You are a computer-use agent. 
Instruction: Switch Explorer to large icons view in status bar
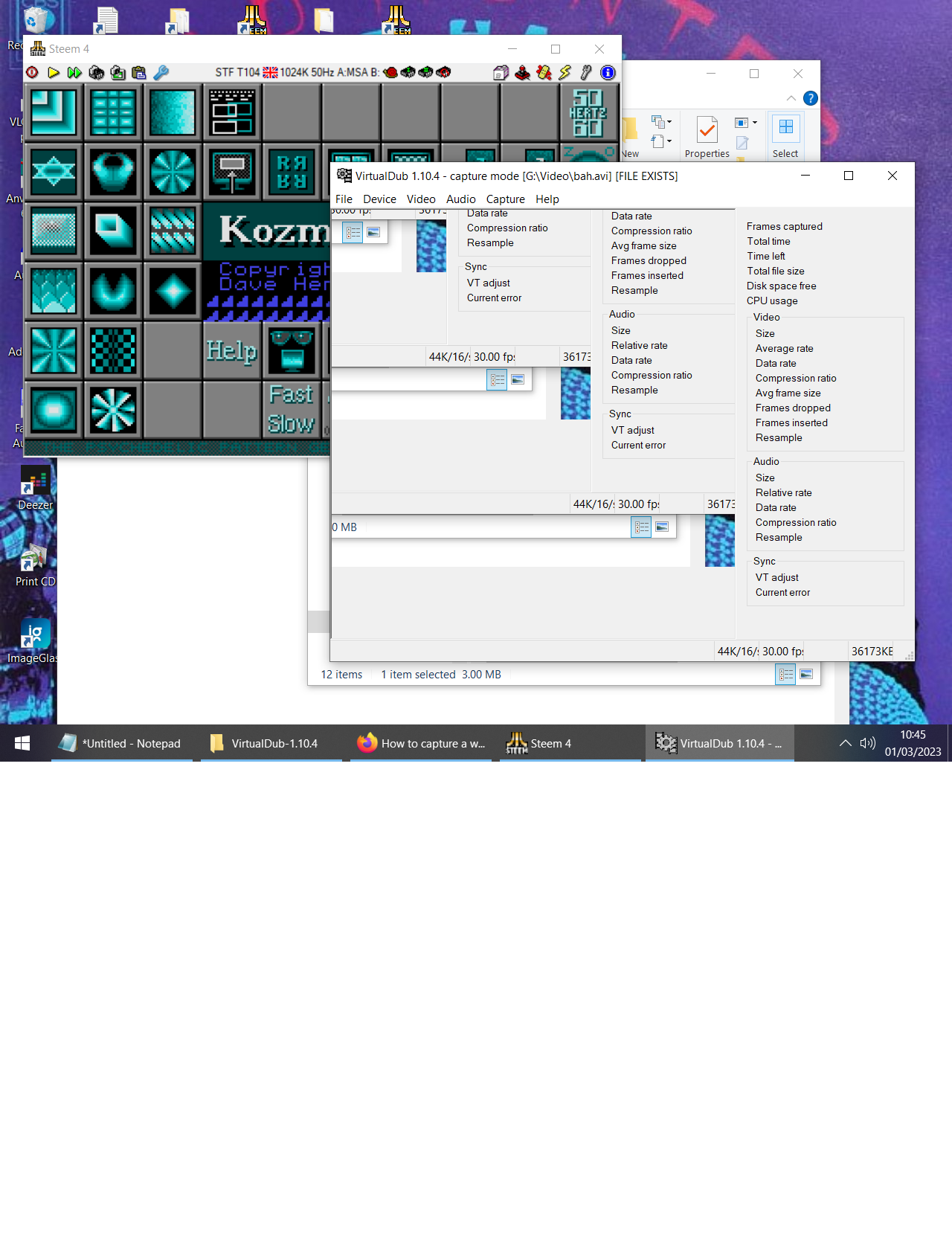[806, 675]
